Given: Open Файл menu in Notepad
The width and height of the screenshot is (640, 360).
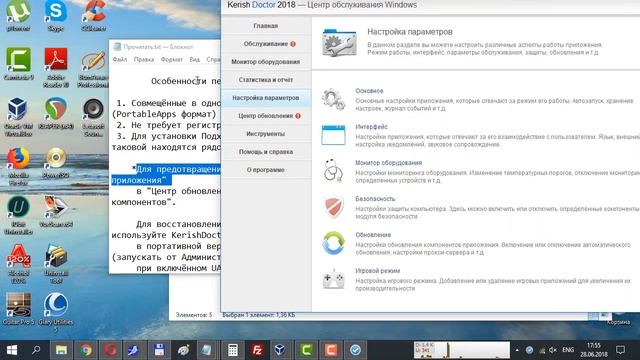Looking at the screenshot, I should point(120,59).
